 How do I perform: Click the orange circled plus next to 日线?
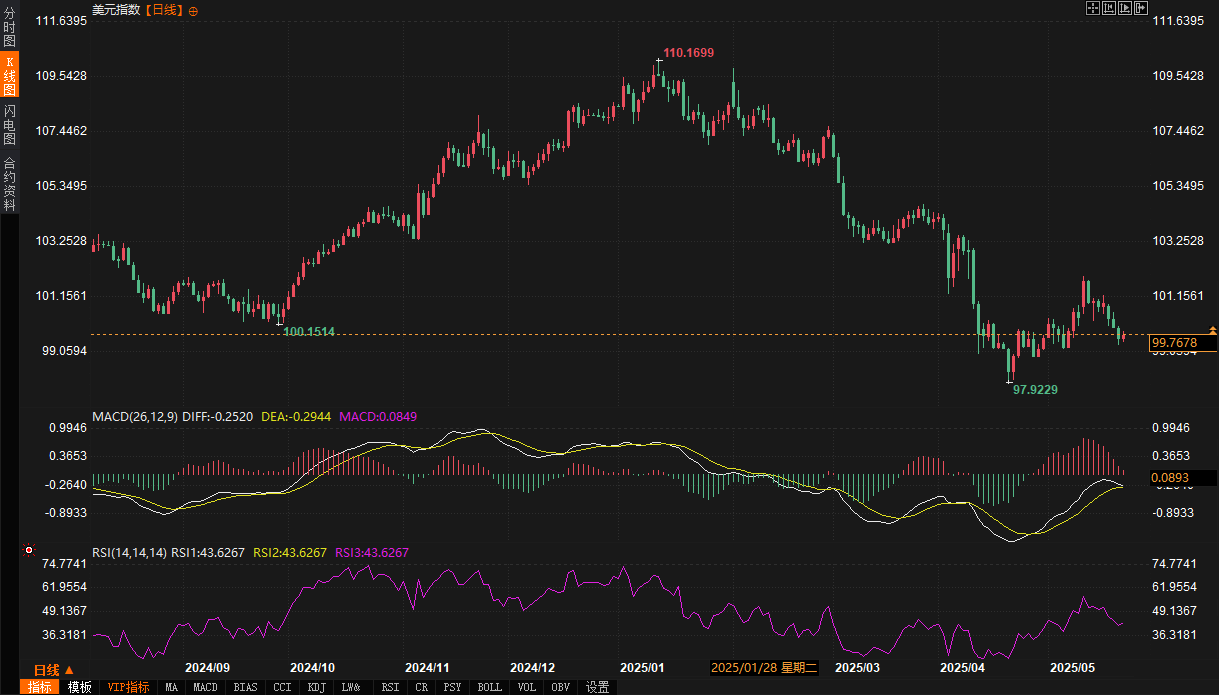coord(193,10)
